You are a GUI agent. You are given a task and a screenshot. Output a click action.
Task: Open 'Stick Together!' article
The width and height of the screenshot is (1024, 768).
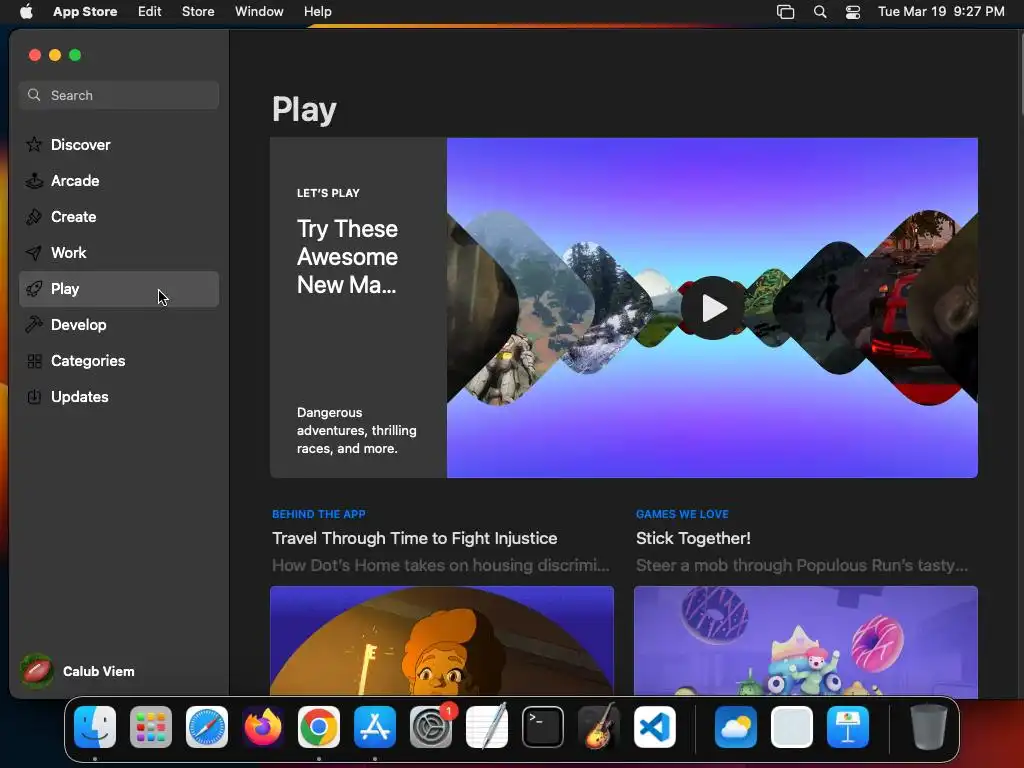point(693,538)
